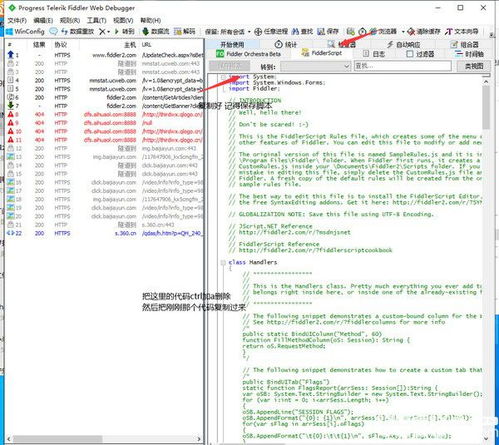This screenshot has height=445, width=499.
Task: Switch to the 开始使用 tab
Action: tap(232, 44)
